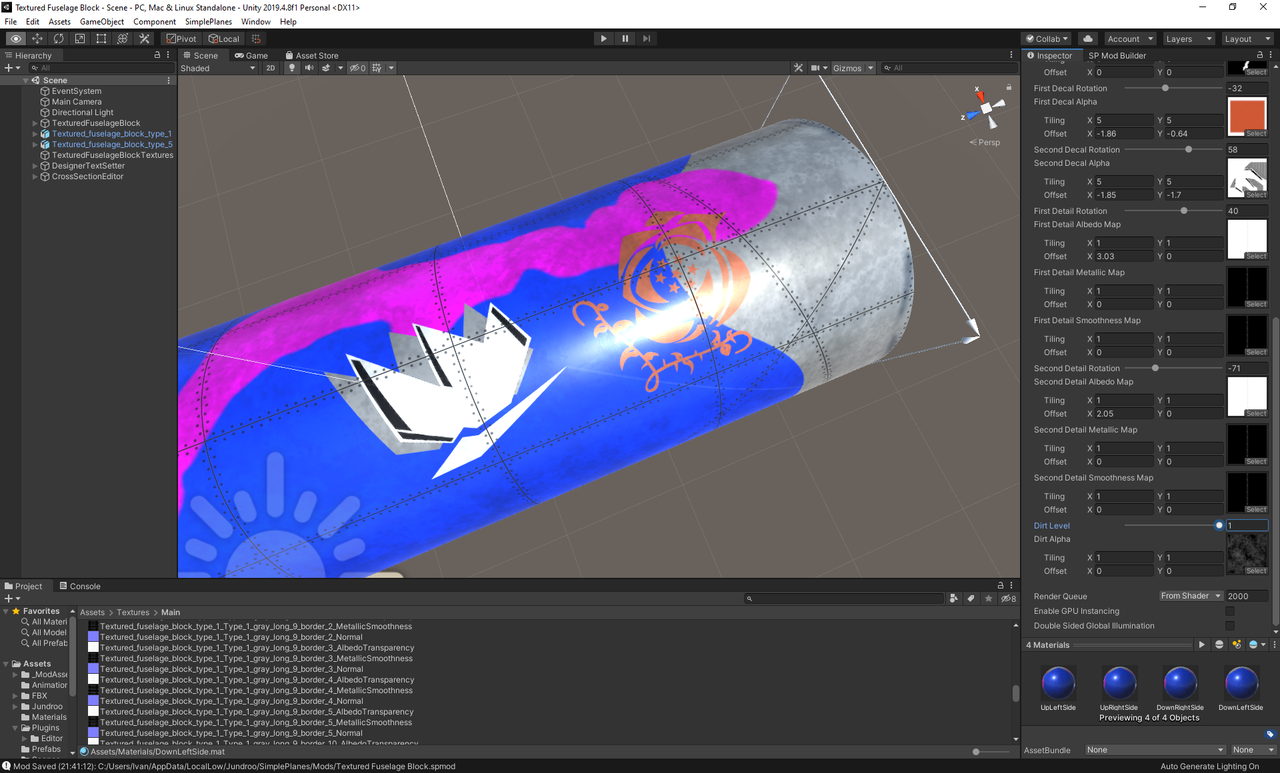This screenshot has width=1280, height=773.
Task: Switch to the Console tab
Action: (x=80, y=586)
